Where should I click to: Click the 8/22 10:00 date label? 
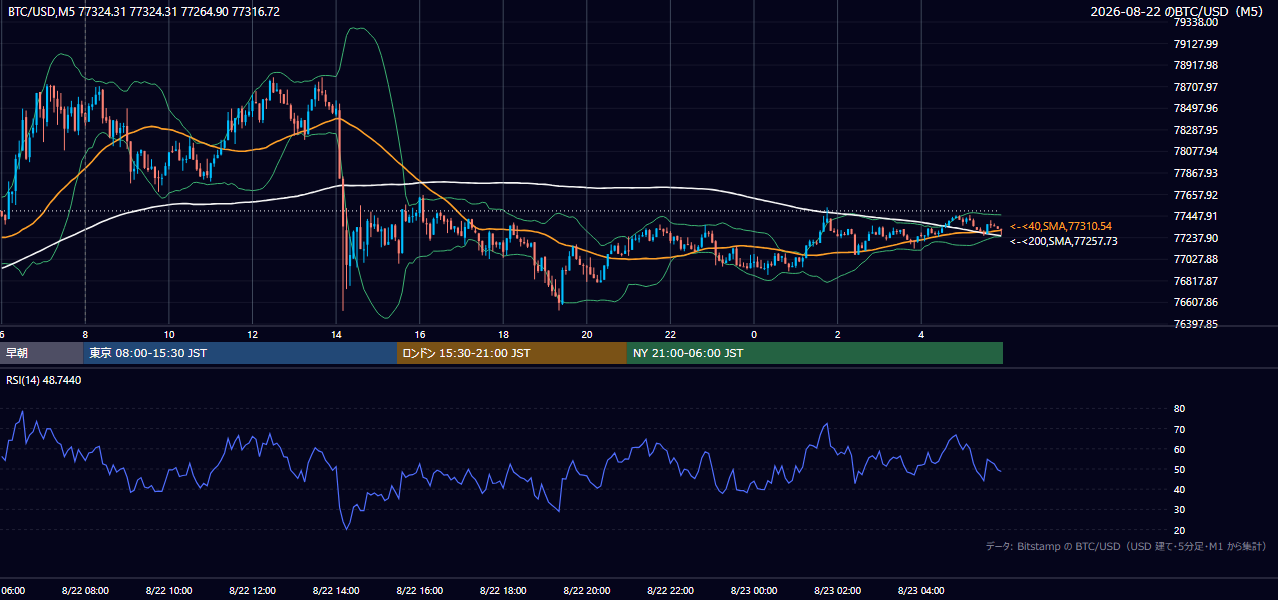coord(168,591)
